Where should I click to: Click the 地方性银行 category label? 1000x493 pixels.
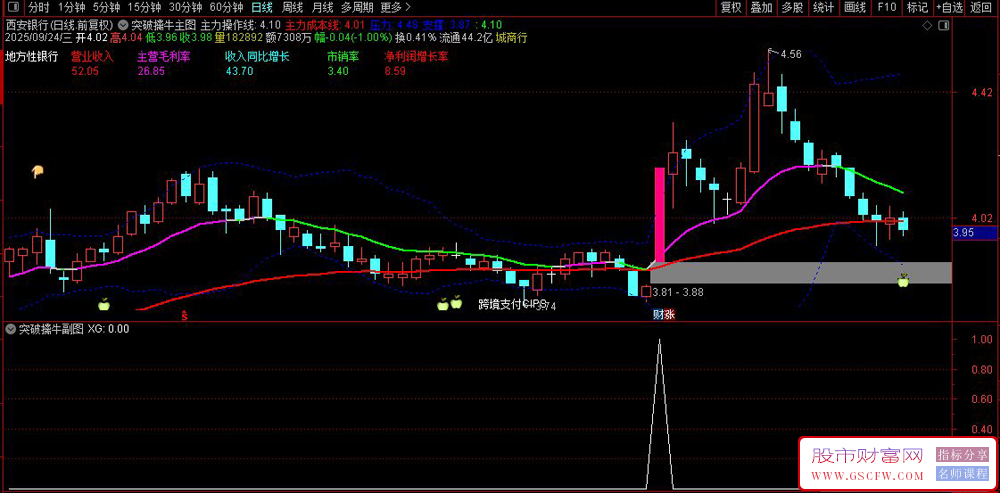coord(32,56)
